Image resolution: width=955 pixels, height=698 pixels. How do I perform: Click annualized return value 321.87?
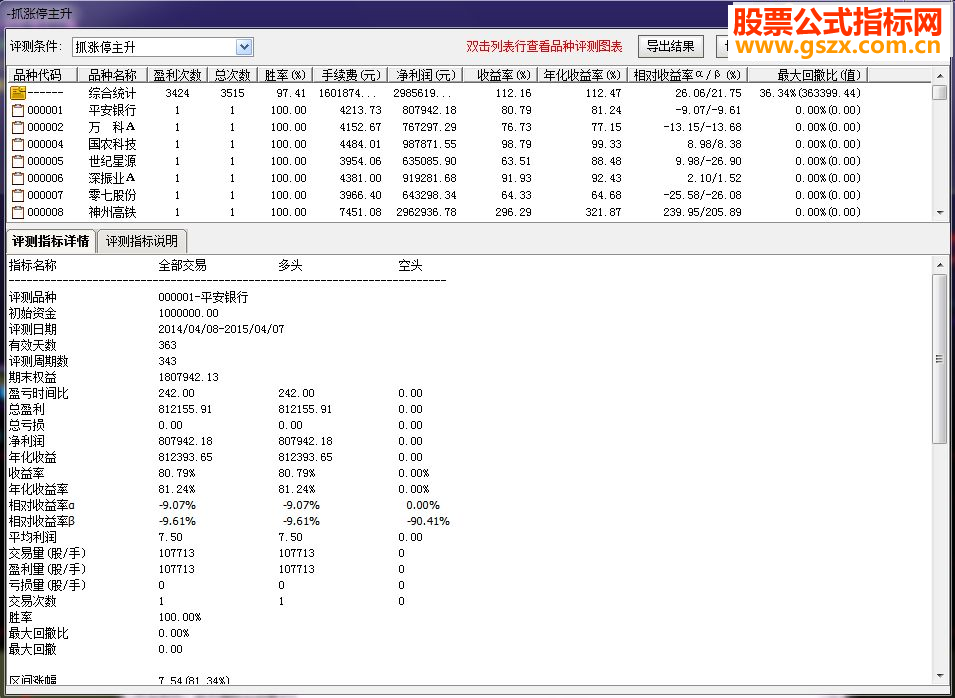pyautogui.click(x=603, y=213)
